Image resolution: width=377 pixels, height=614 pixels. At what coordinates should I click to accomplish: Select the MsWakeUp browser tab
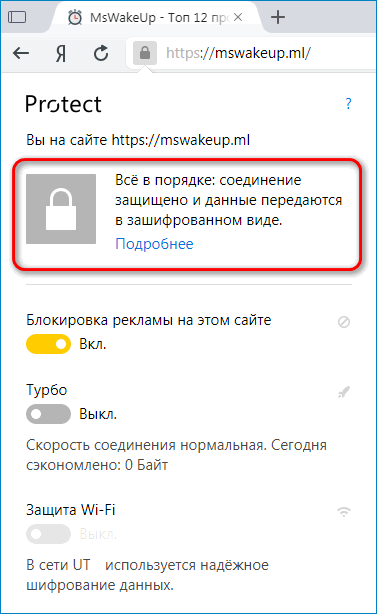(155, 18)
